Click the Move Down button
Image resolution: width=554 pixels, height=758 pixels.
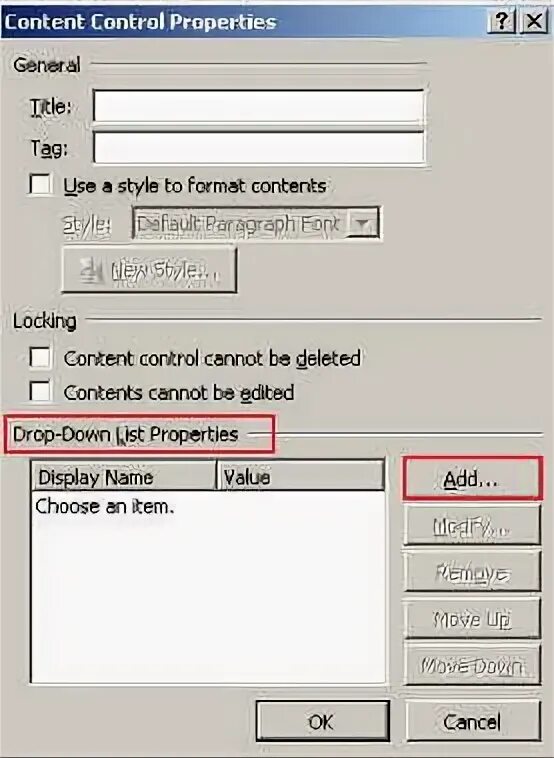click(x=472, y=665)
